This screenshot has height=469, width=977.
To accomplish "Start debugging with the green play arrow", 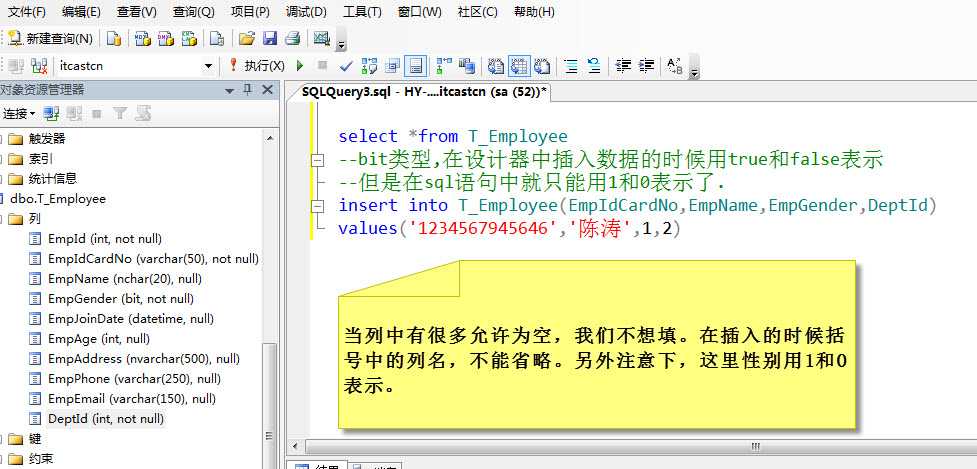I will coord(300,65).
